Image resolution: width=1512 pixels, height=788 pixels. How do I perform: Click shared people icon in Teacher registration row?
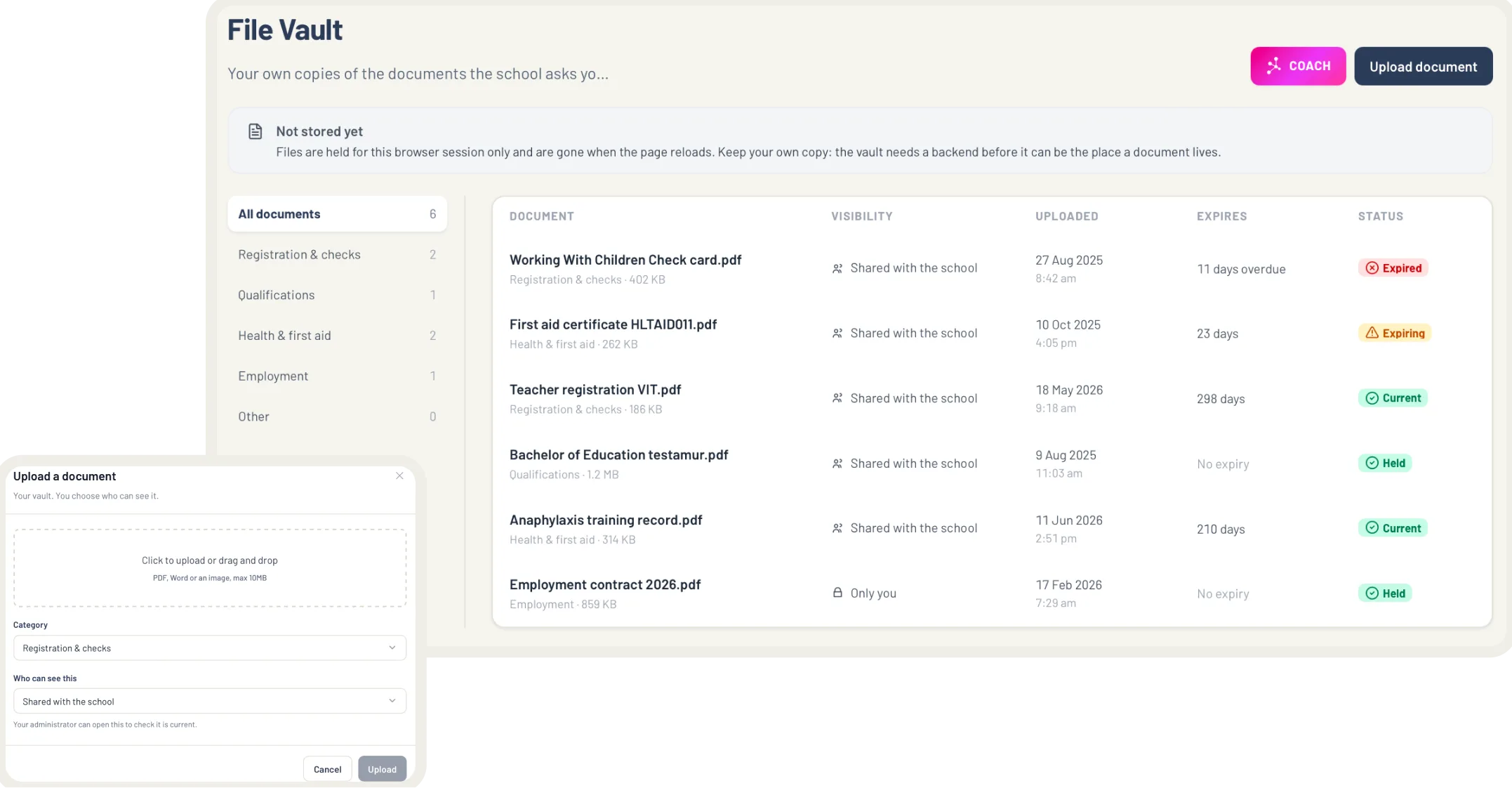click(x=837, y=398)
